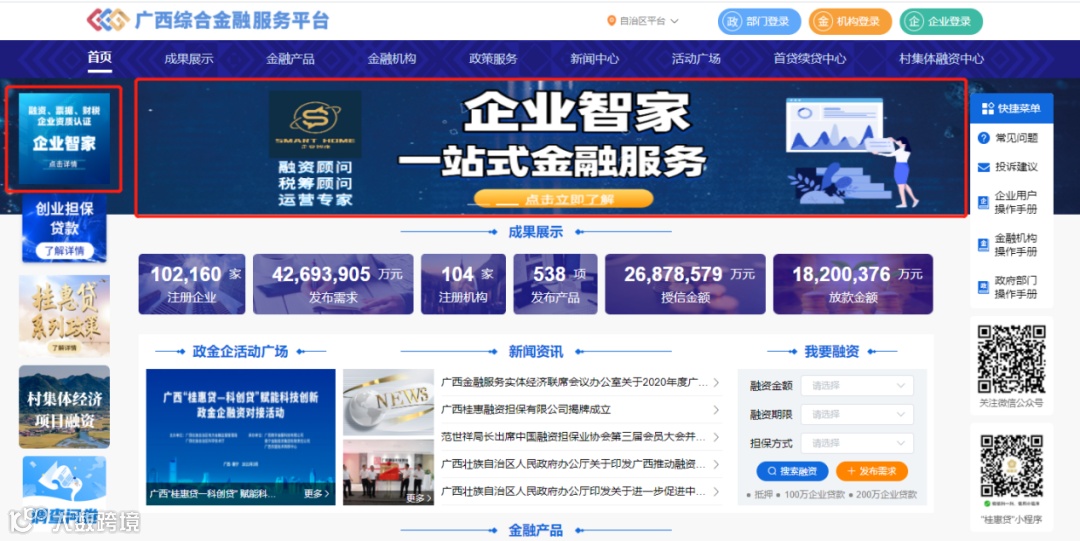The image size is (1080, 541).
Task: Click the 企业智家 side banner thumbnail
Action: 64,139
